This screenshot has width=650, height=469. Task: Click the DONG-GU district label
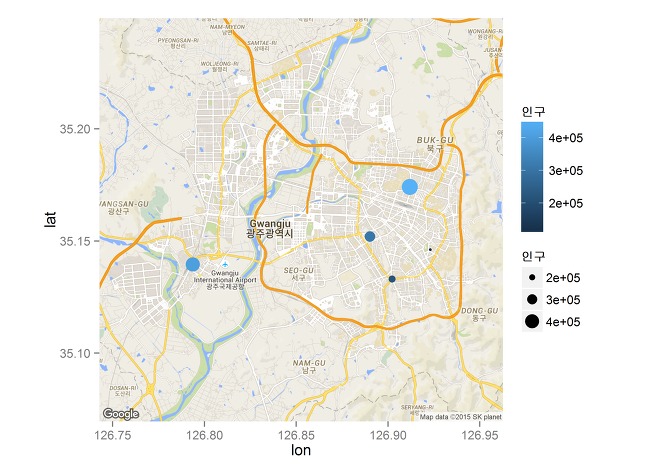pos(480,314)
